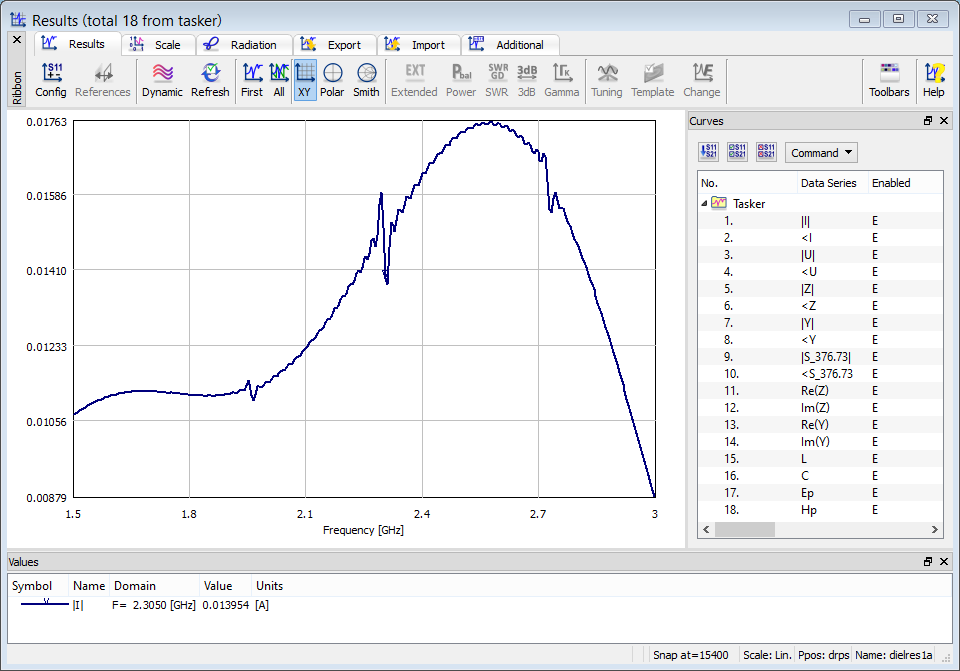Open the Command dropdown
Screen dimensions: 960x671
click(x=821, y=153)
